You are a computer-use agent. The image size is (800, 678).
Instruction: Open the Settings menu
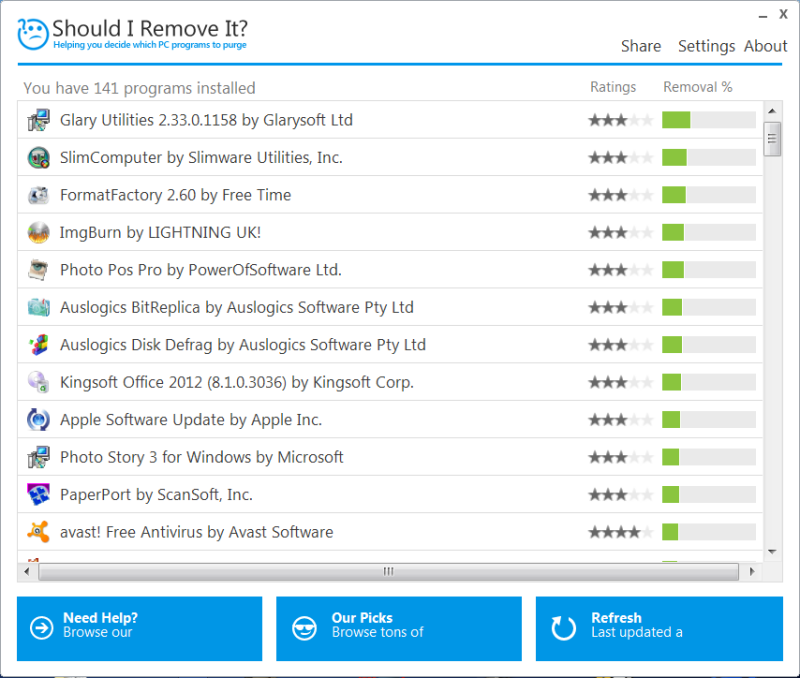(706, 46)
